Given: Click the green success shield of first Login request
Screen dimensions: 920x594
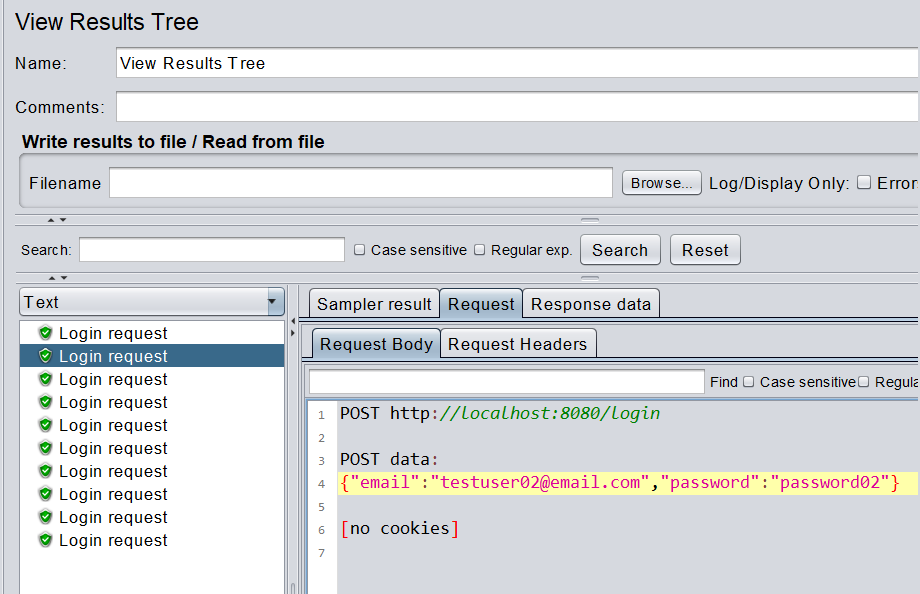Looking at the screenshot, I should [x=45, y=333].
